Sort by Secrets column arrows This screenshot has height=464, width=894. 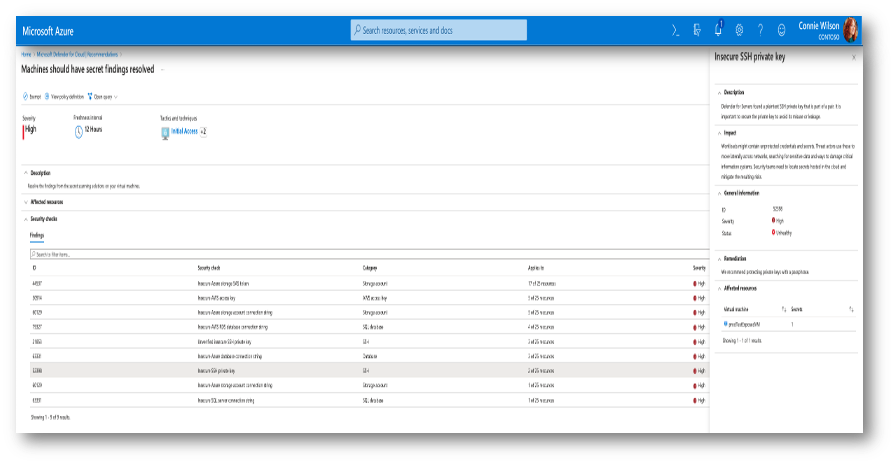click(851, 309)
